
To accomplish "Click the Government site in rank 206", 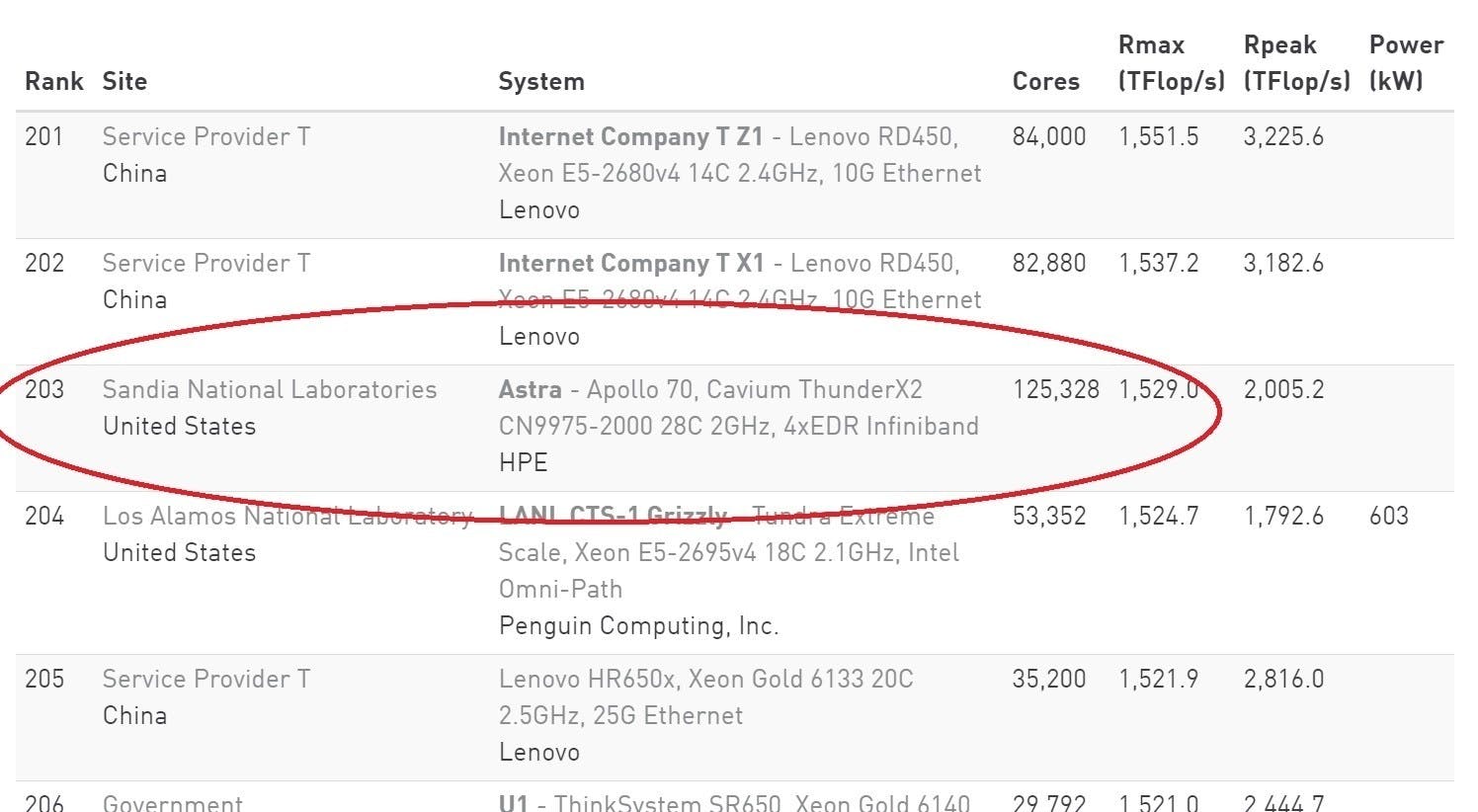I will coord(173,803).
